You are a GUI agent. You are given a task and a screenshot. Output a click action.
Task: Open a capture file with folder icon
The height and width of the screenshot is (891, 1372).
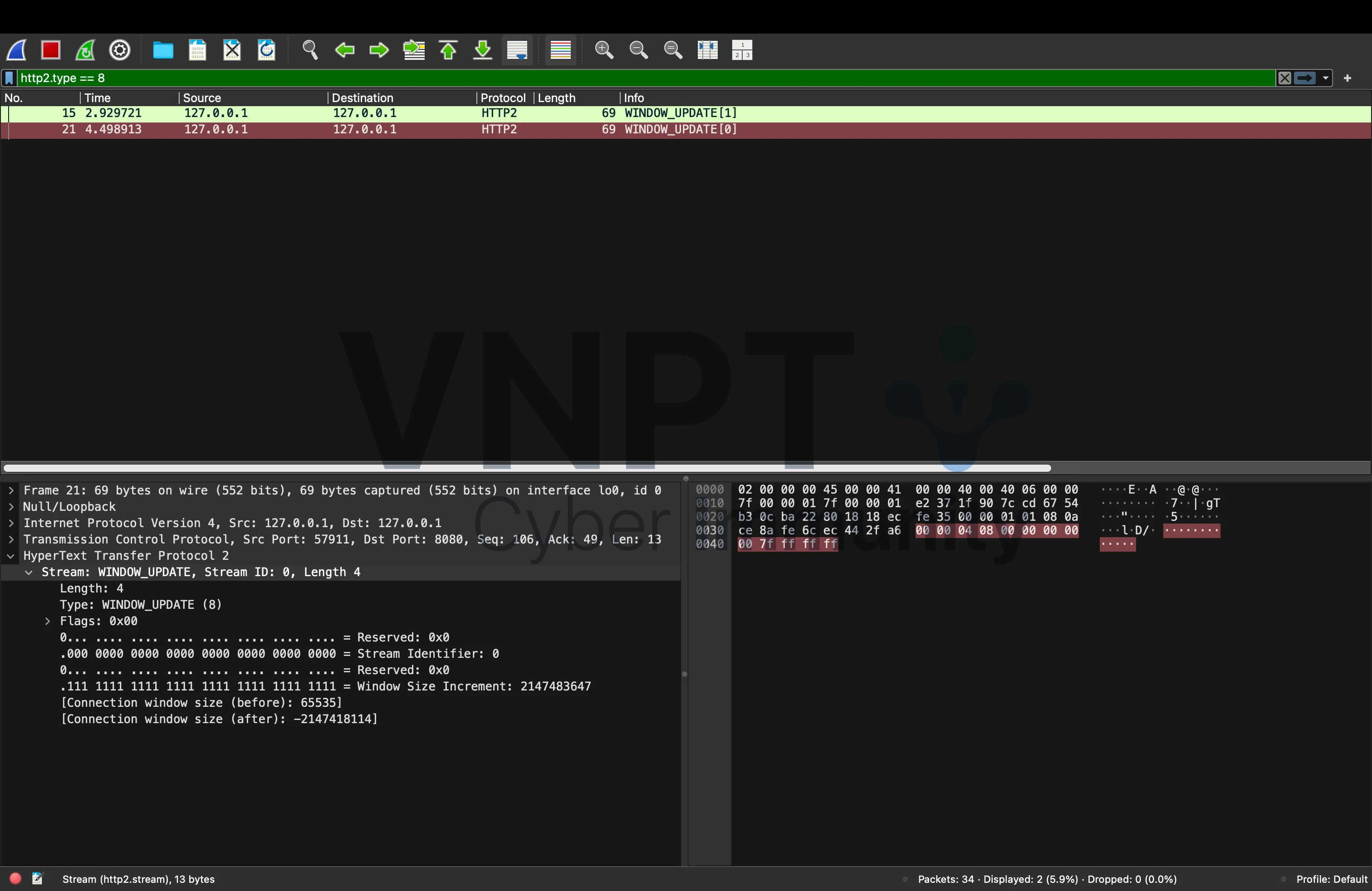(162, 50)
